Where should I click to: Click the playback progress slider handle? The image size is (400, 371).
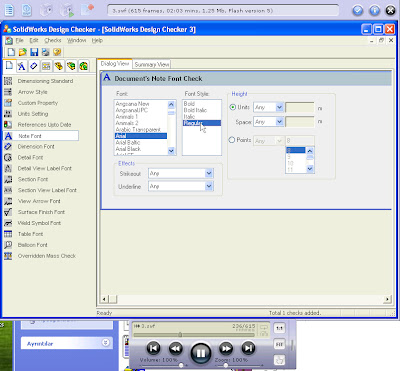pos(180,334)
